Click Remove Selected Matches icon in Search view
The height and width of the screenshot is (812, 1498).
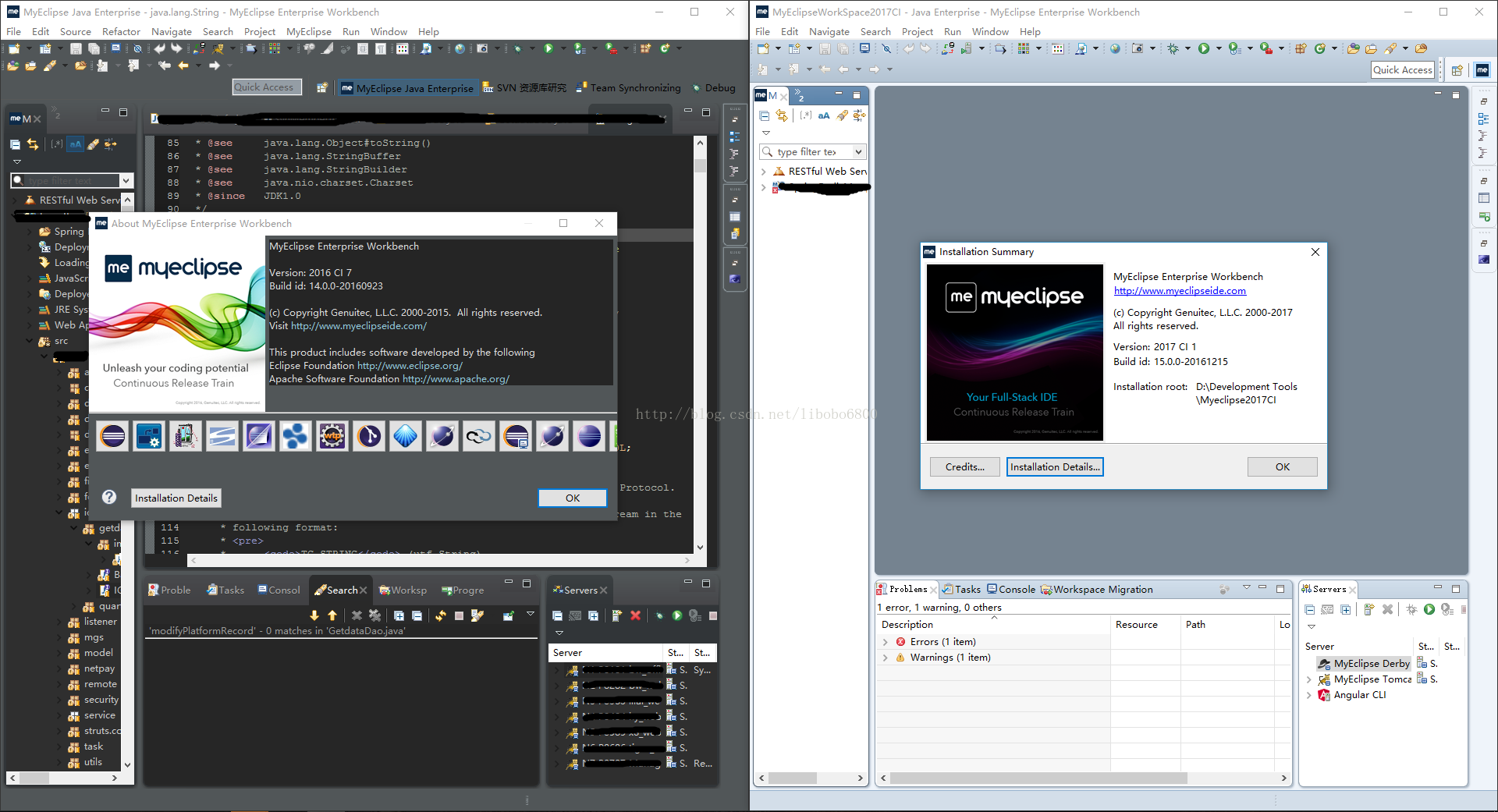tap(357, 615)
